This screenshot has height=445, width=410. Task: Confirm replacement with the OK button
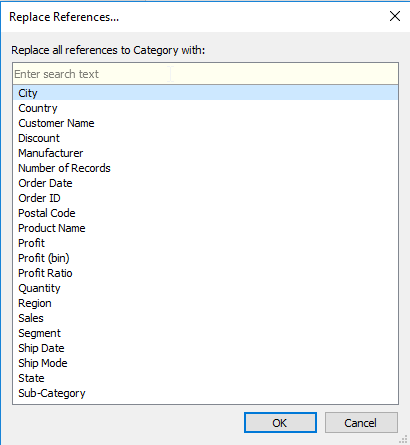(280, 423)
